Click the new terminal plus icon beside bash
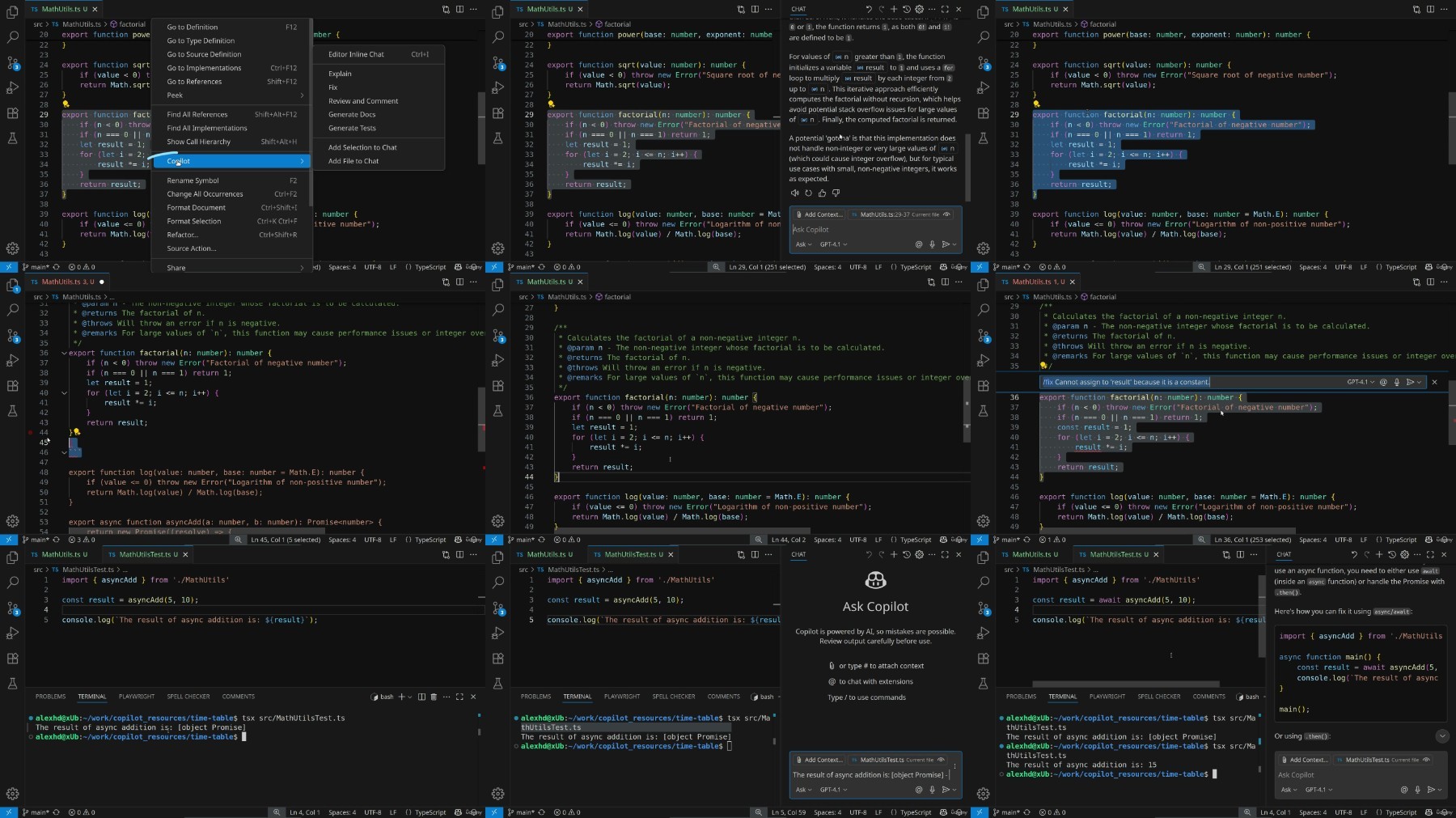The width and height of the screenshot is (1456, 818). 401,697
